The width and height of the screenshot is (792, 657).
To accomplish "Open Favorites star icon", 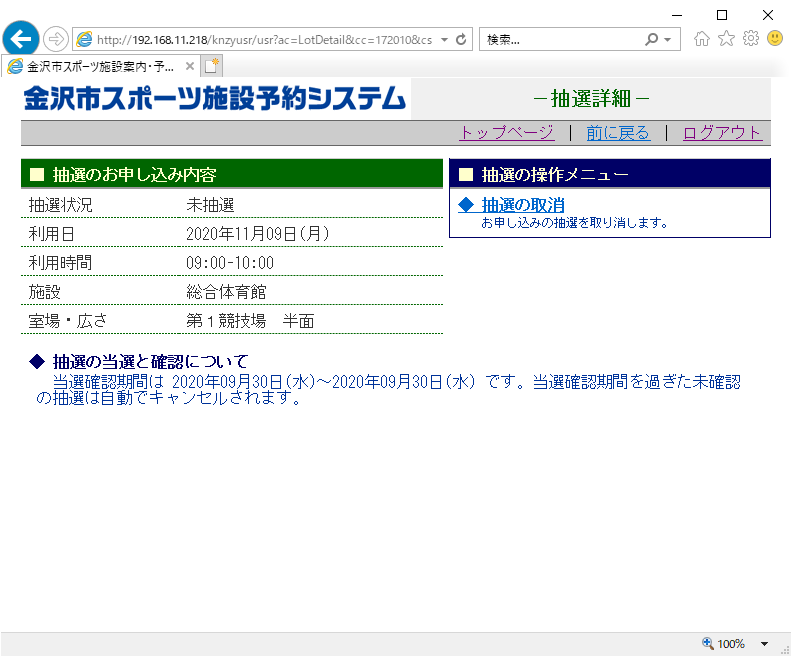I will (726, 38).
